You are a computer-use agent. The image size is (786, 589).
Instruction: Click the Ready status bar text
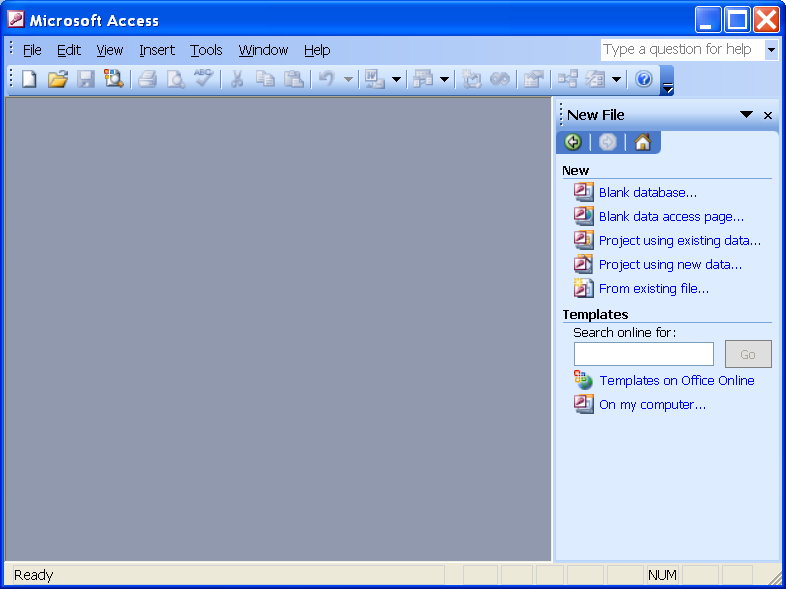click(34, 575)
